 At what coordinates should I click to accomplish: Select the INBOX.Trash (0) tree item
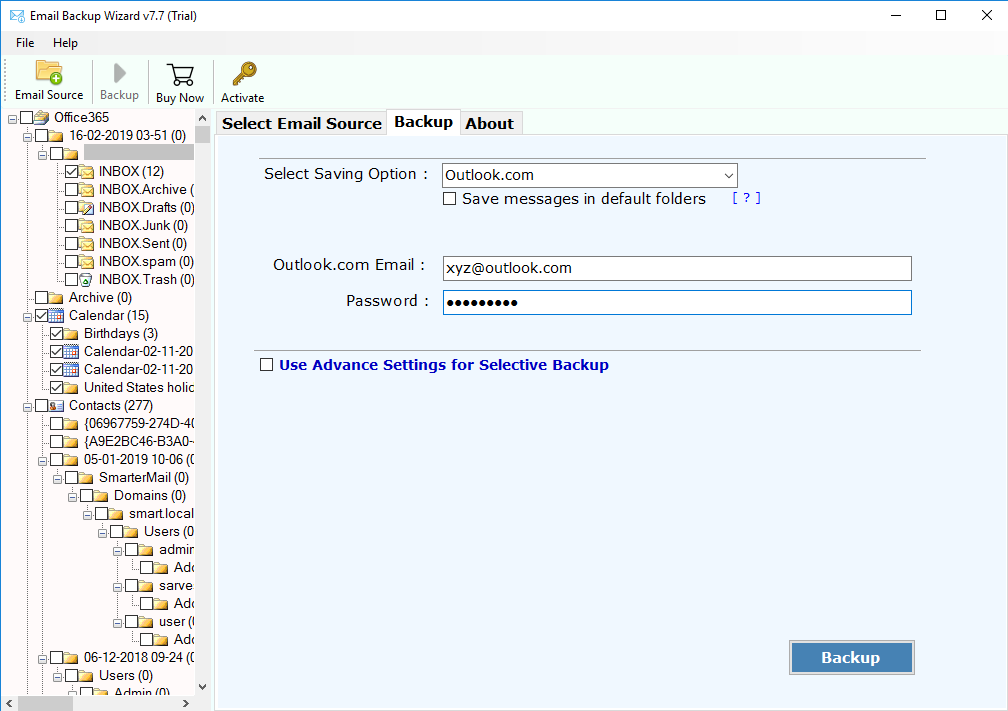(x=147, y=280)
